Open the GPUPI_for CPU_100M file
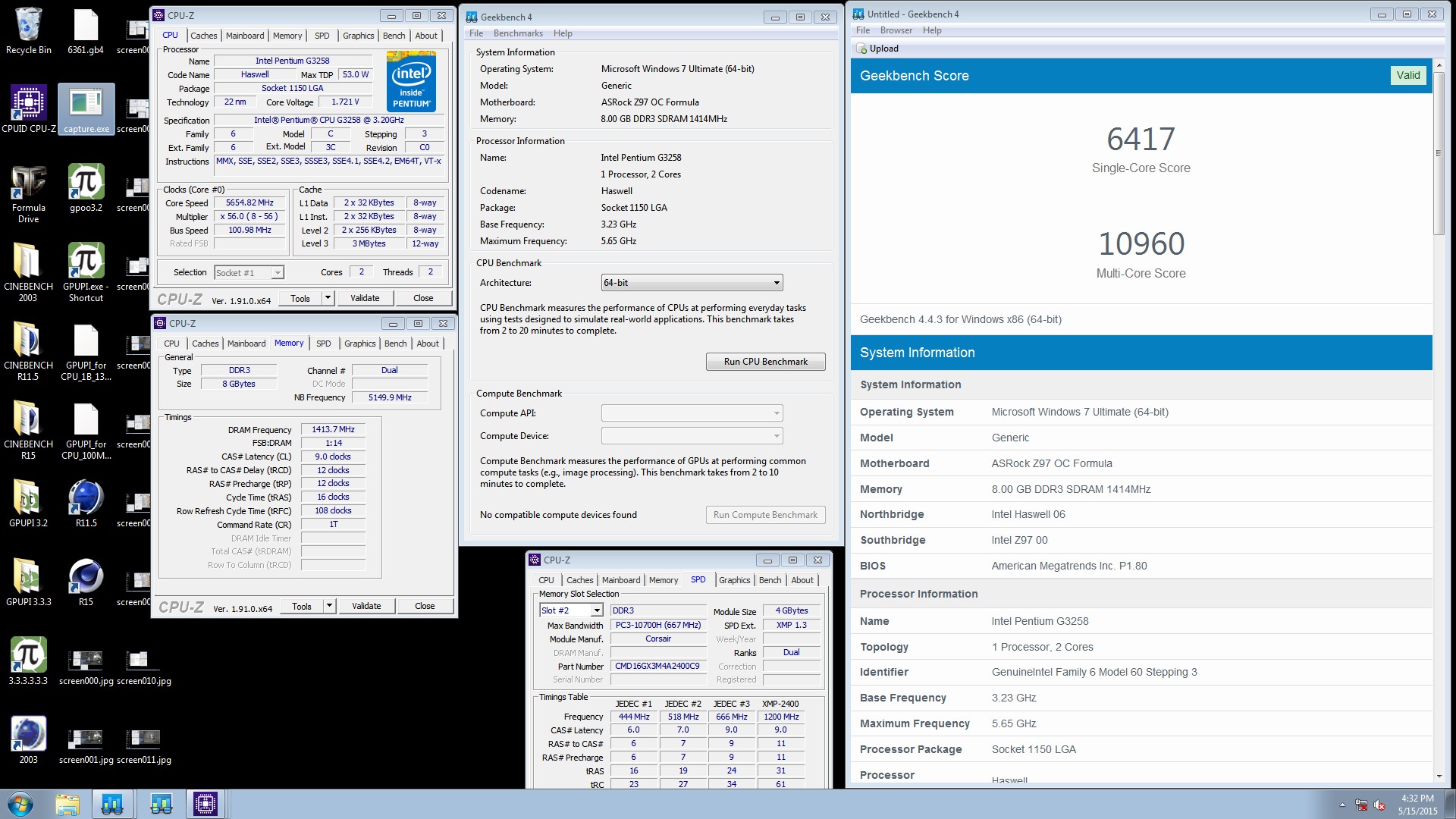 [86, 431]
